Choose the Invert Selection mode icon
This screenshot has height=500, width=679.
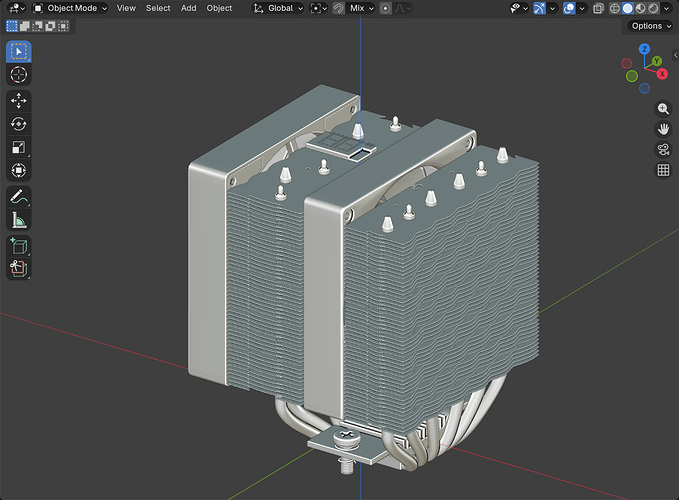[x=50, y=26]
